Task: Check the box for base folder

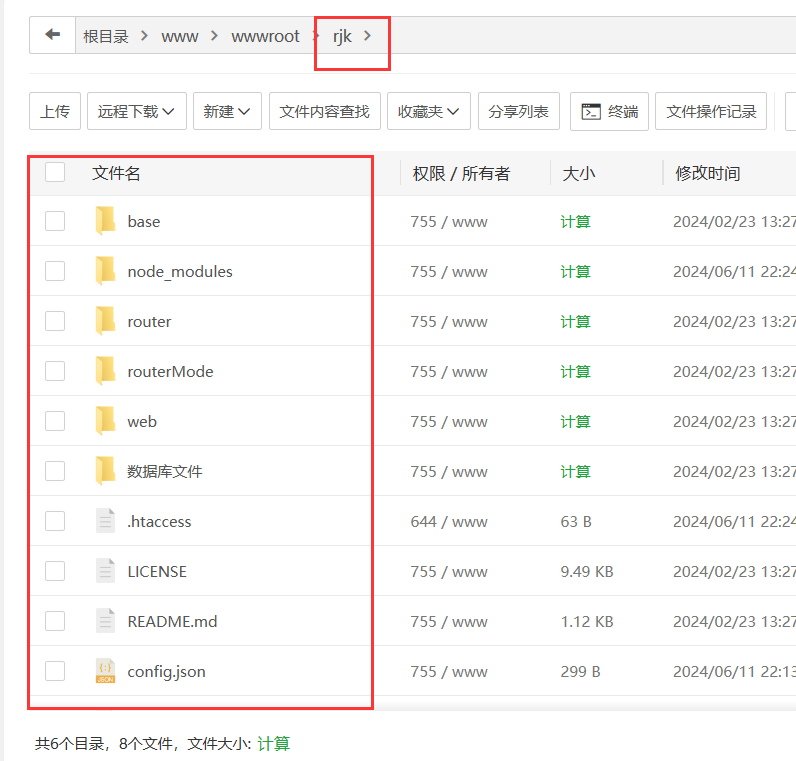Action: point(55,221)
